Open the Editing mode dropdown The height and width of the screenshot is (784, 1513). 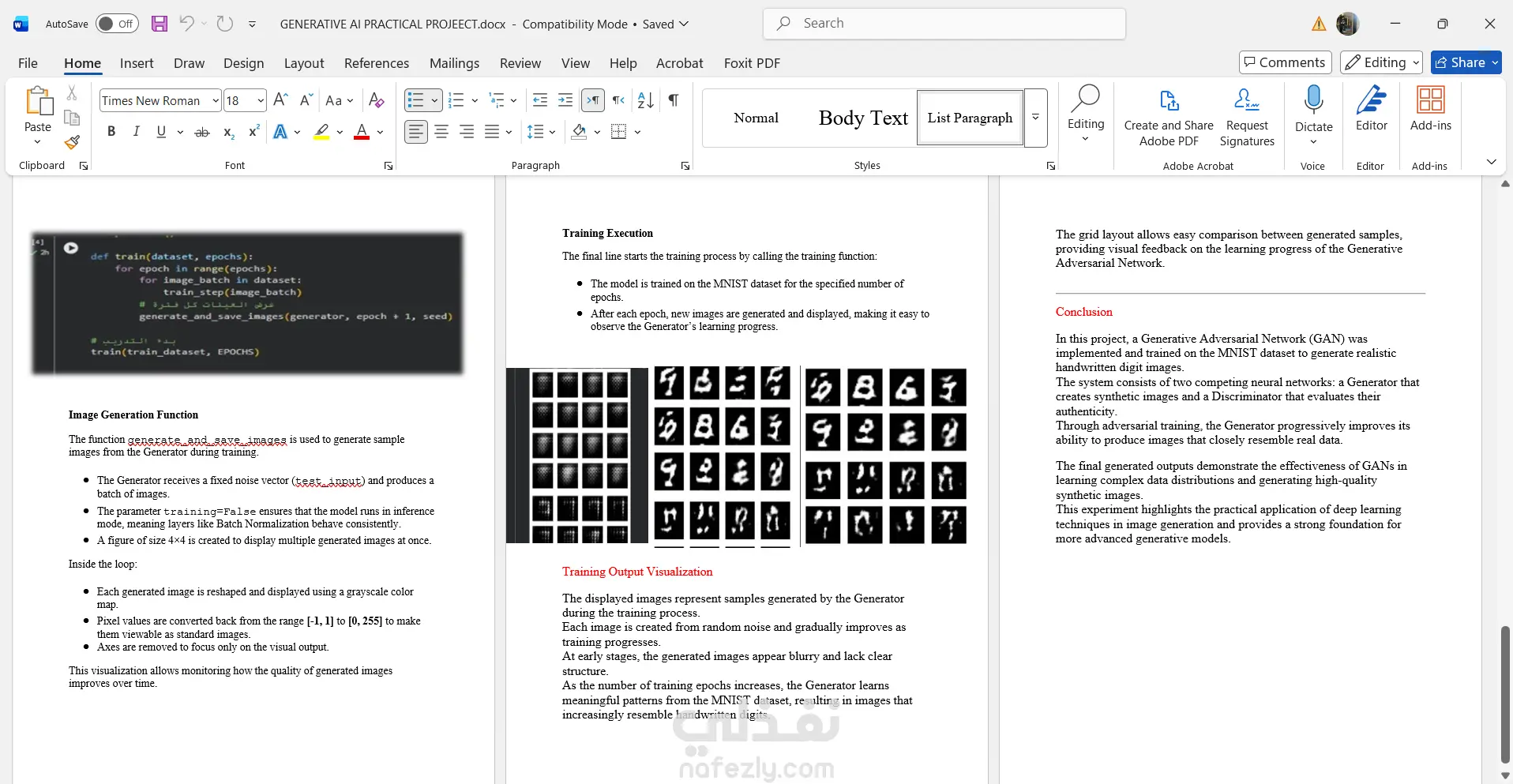point(1381,62)
